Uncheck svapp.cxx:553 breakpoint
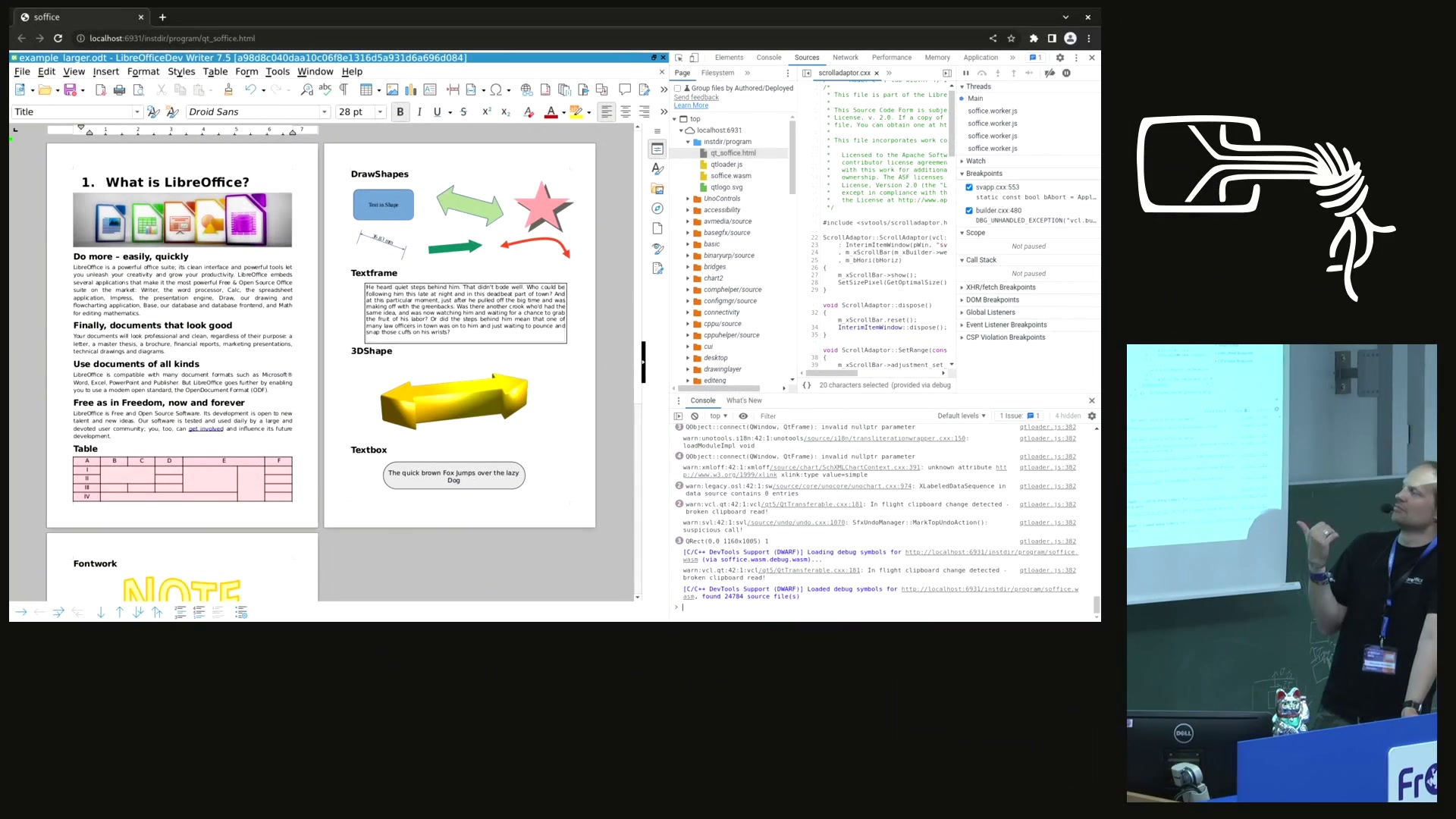 click(969, 187)
